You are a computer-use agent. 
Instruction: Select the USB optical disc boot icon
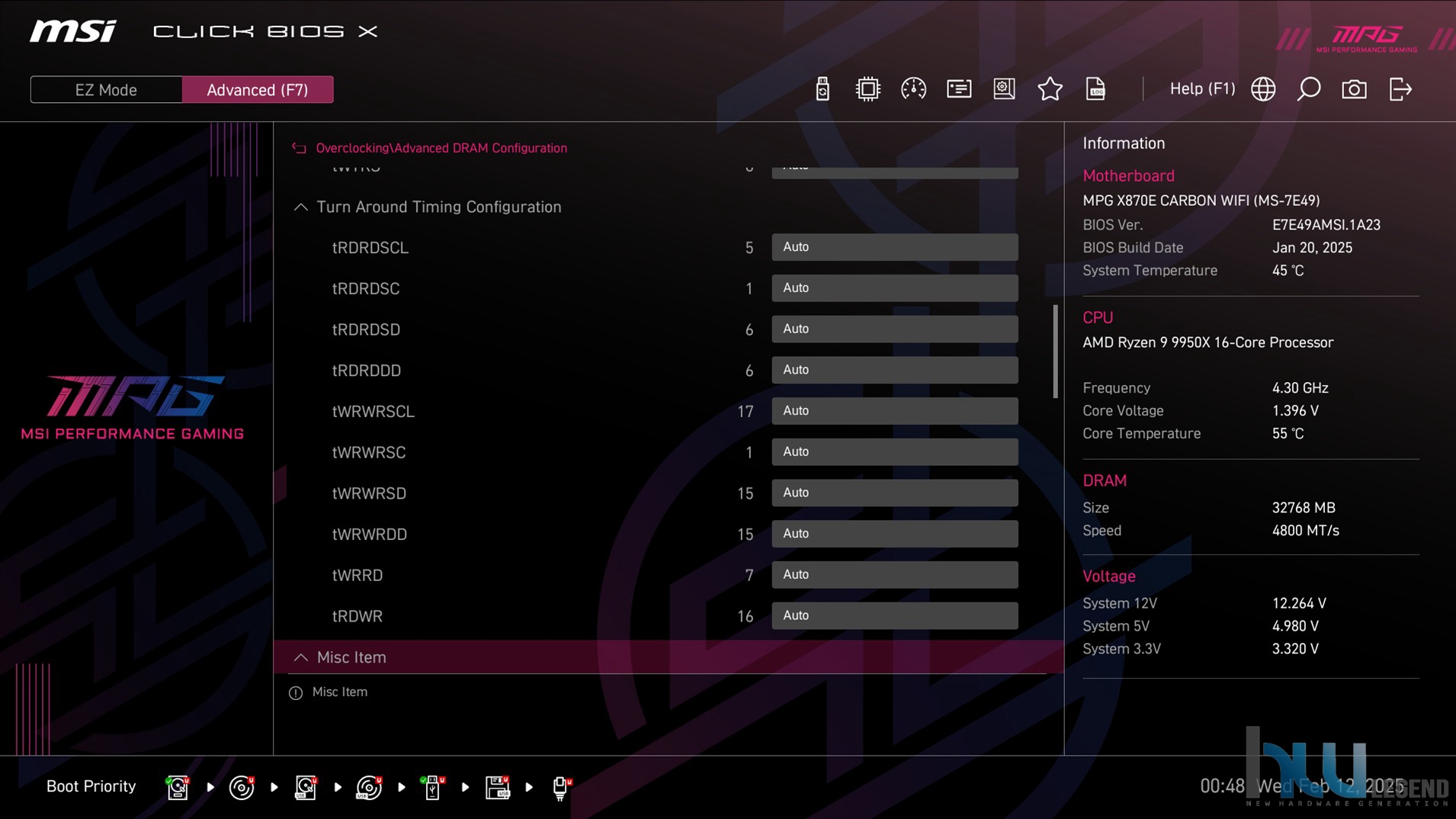pos(370,787)
